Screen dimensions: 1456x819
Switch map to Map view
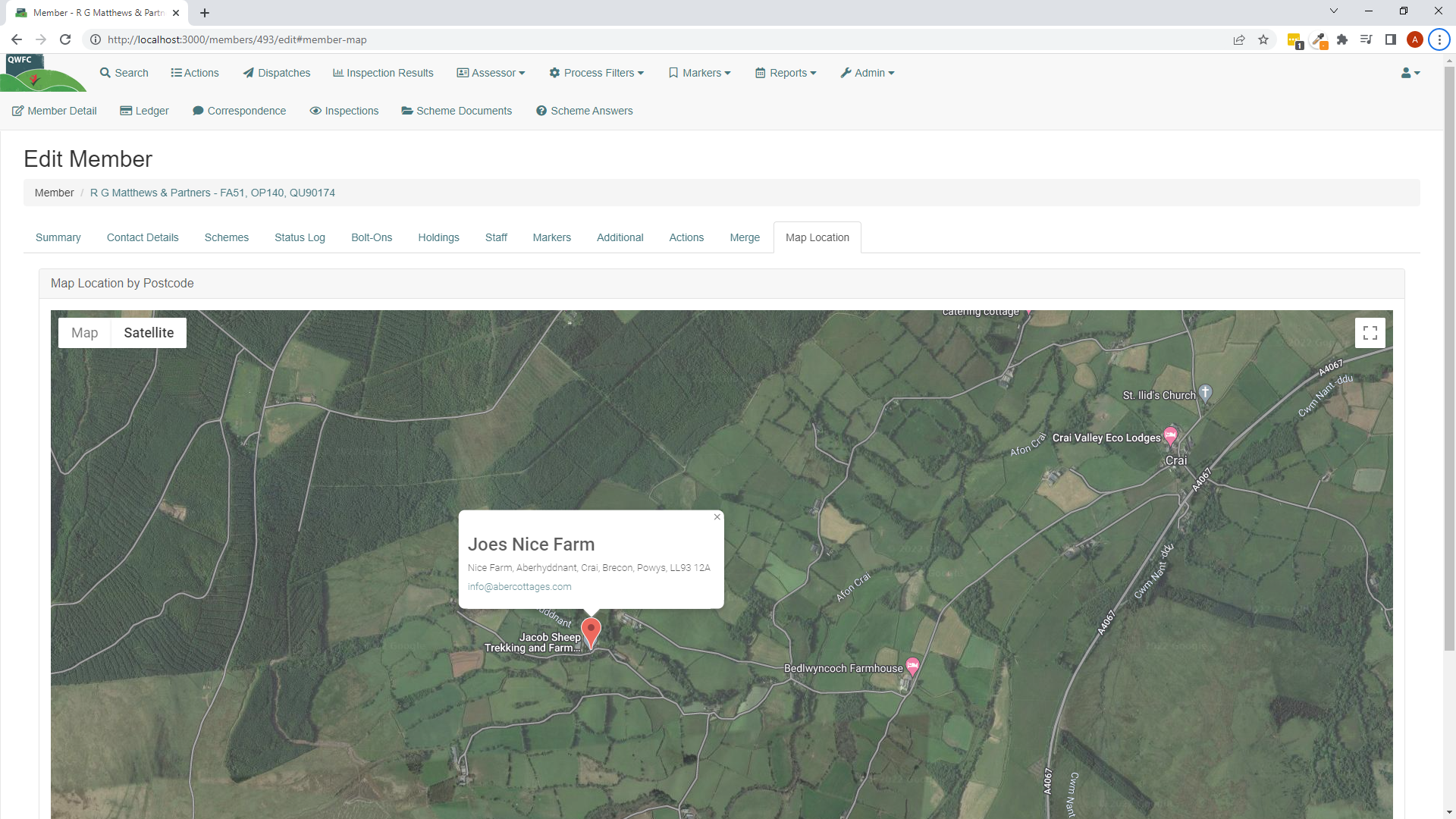[x=85, y=333]
